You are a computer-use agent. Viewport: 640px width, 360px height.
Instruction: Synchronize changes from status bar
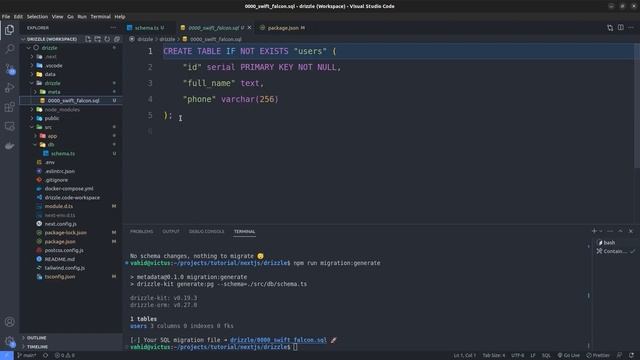(46, 356)
